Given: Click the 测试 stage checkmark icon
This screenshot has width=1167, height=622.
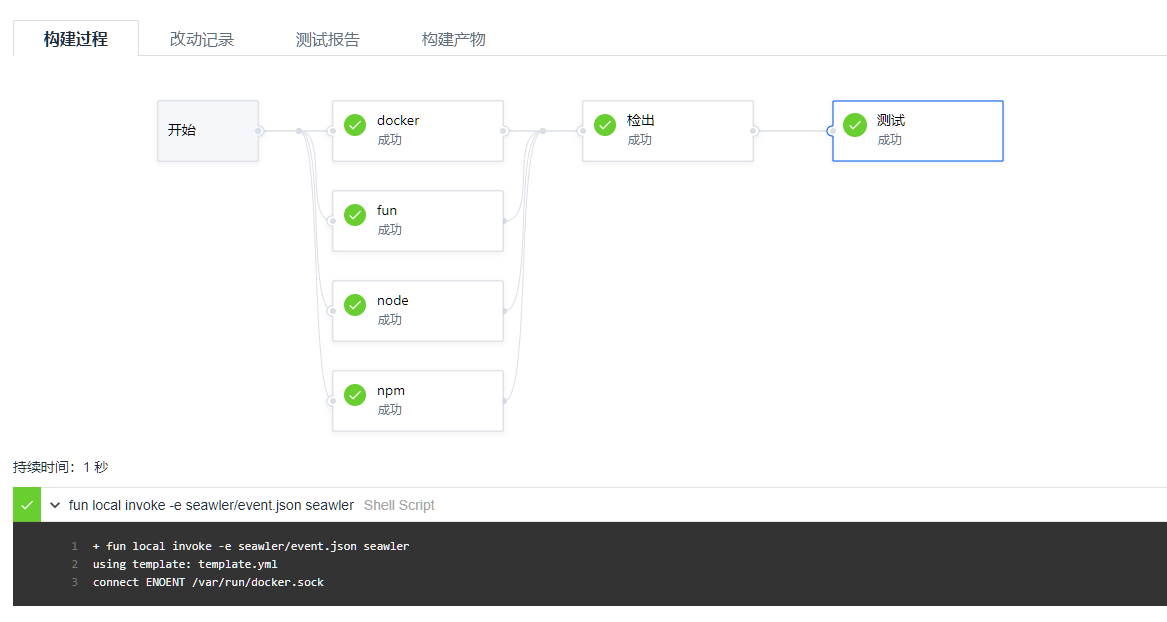Looking at the screenshot, I should [x=855, y=125].
